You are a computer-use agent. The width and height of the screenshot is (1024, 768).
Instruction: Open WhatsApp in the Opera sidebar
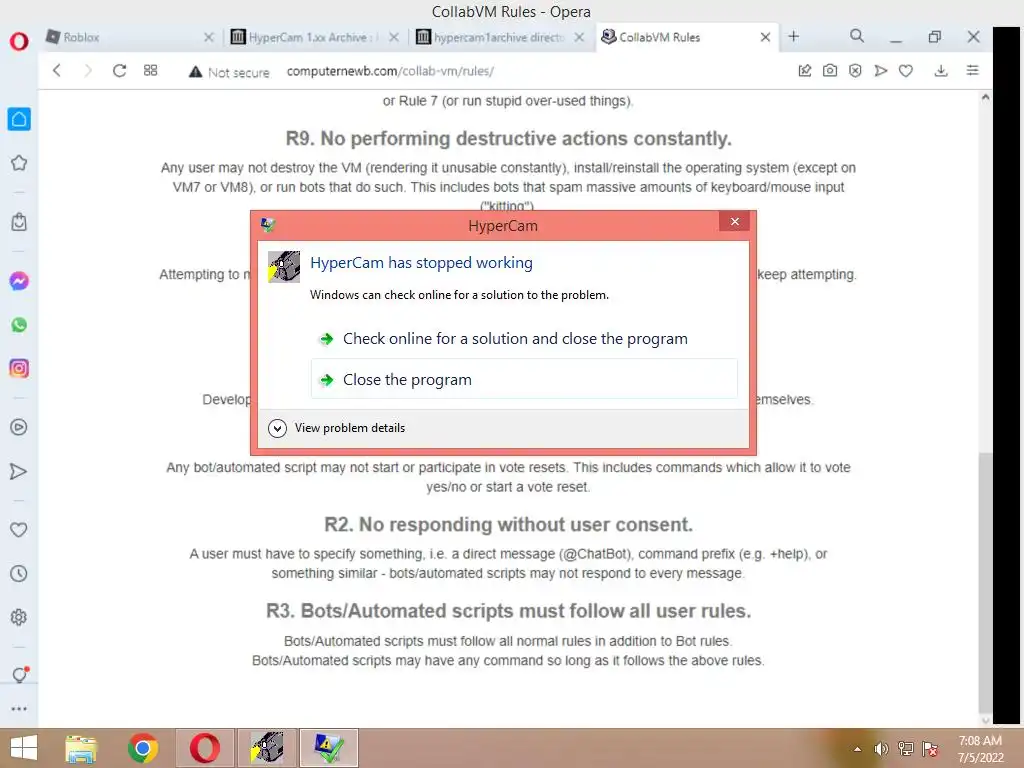[x=19, y=325]
